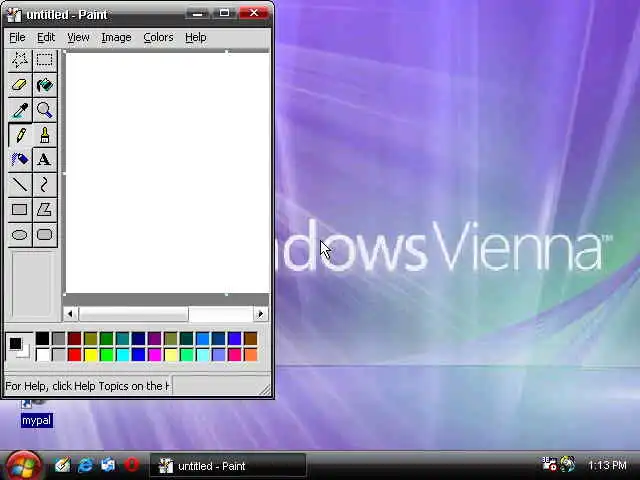
Task: Activate the Pick Color eyedropper
Action: pos(20,110)
